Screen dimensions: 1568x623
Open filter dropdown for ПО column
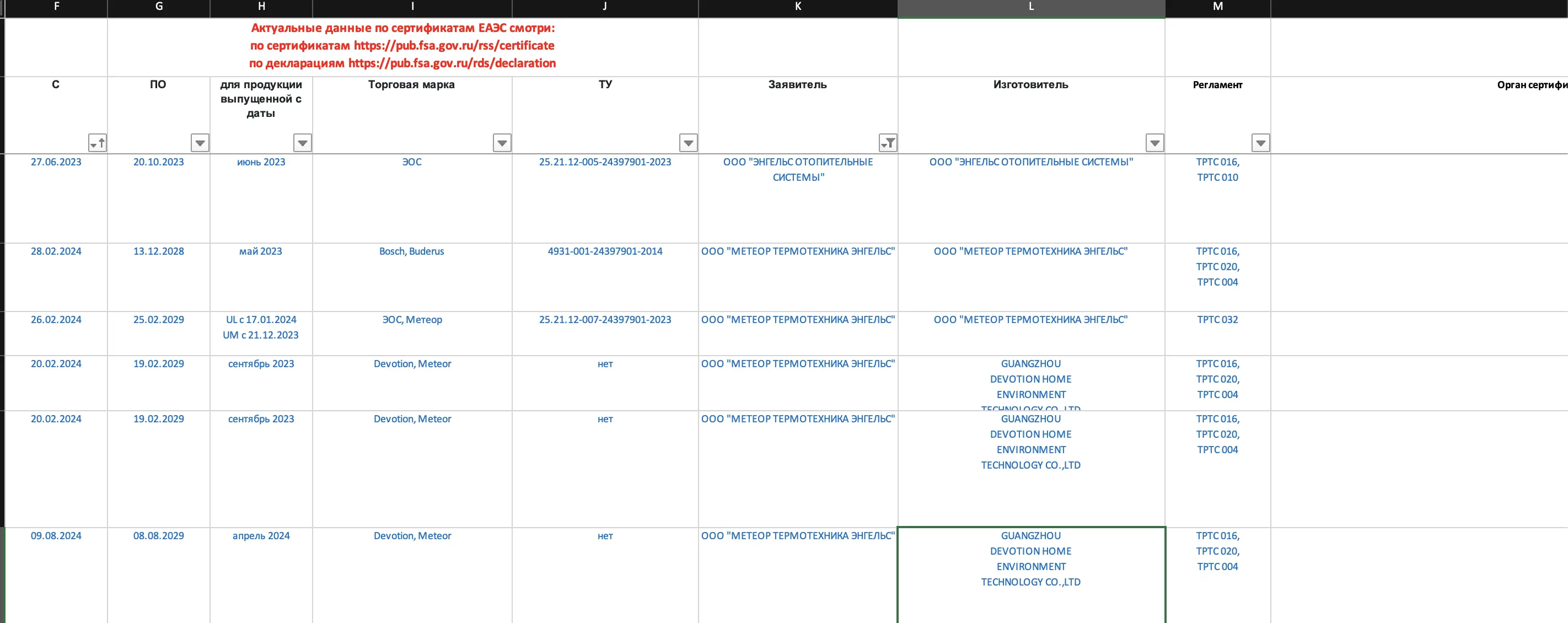(x=200, y=143)
